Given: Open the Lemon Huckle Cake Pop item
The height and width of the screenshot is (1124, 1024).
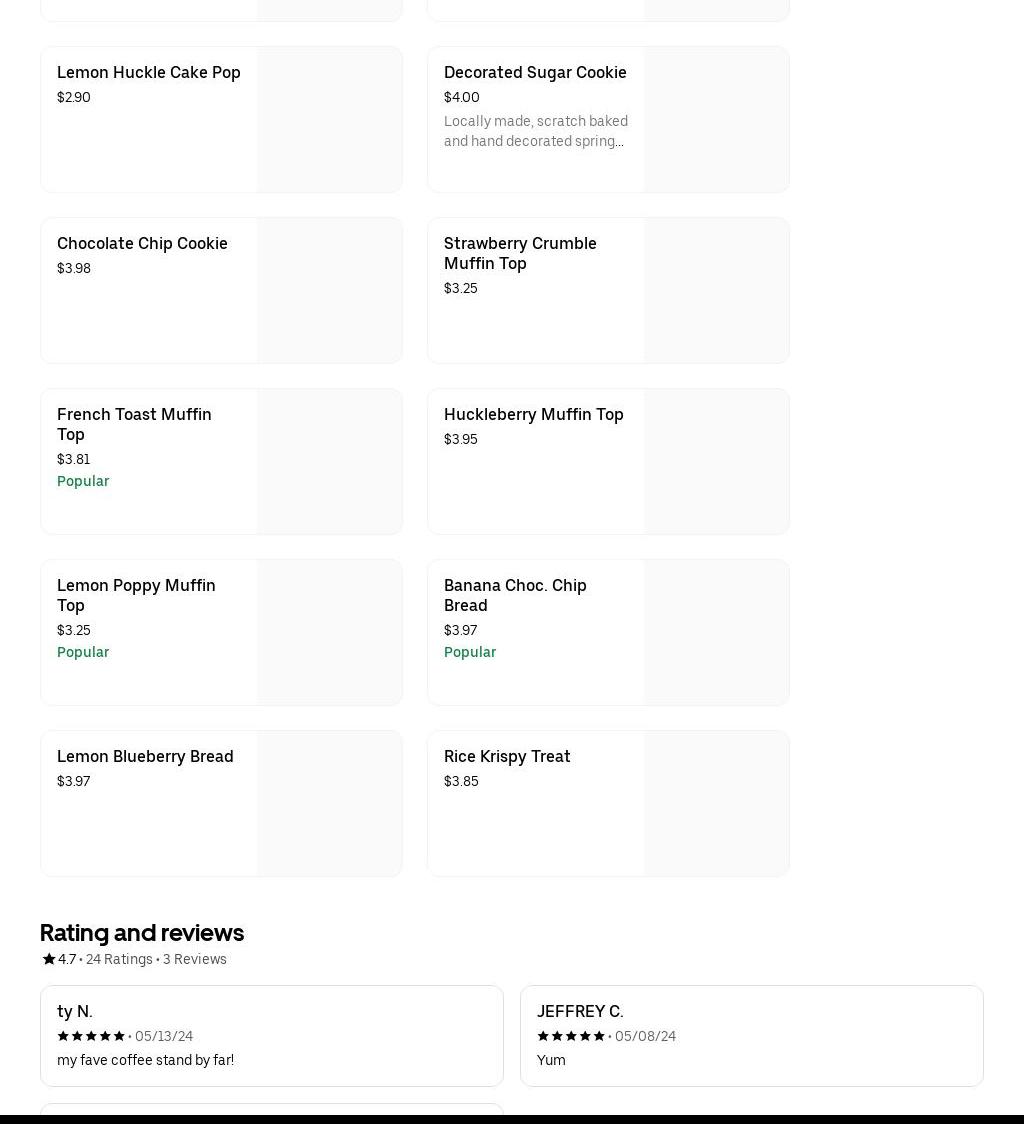Looking at the screenshot, I should 149,73.
